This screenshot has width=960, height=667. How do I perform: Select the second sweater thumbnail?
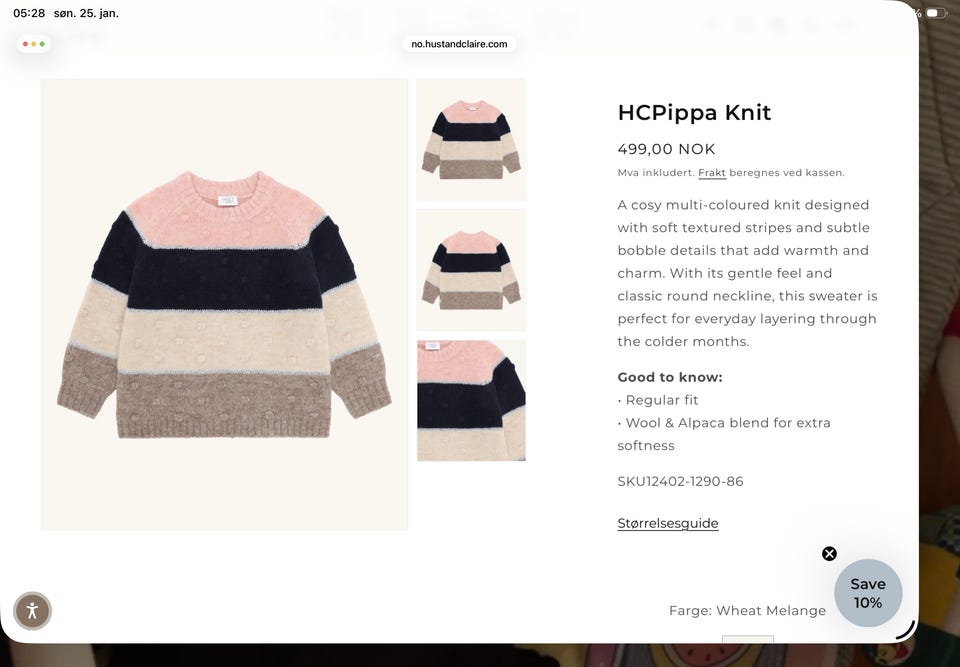[x=471, y=270]
